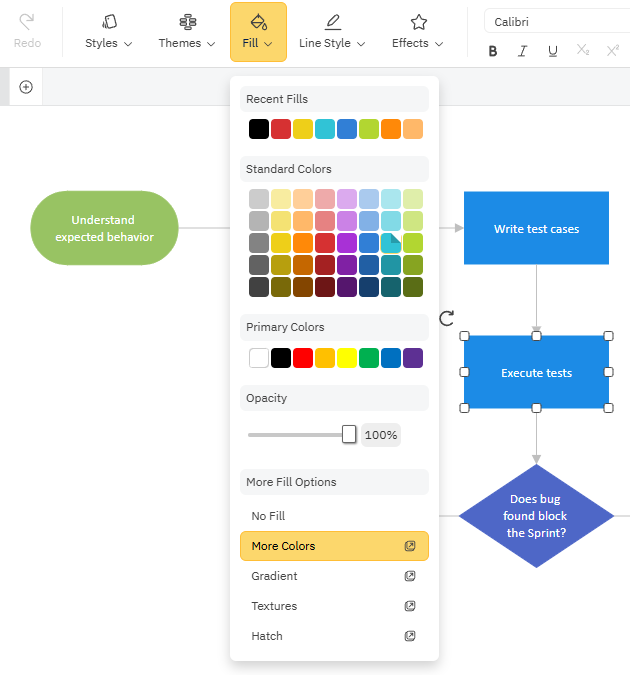Select the Gradient fill option
The height and width of the screenshot is (675, 630).
pyautogui.click(x=274, y=576)
